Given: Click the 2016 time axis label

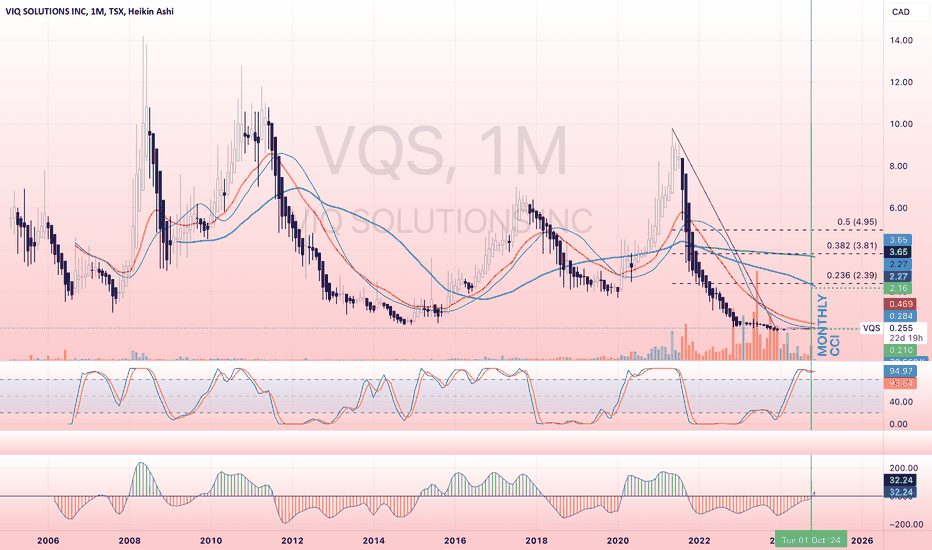Looking at the screenshot, I should 455,540.
